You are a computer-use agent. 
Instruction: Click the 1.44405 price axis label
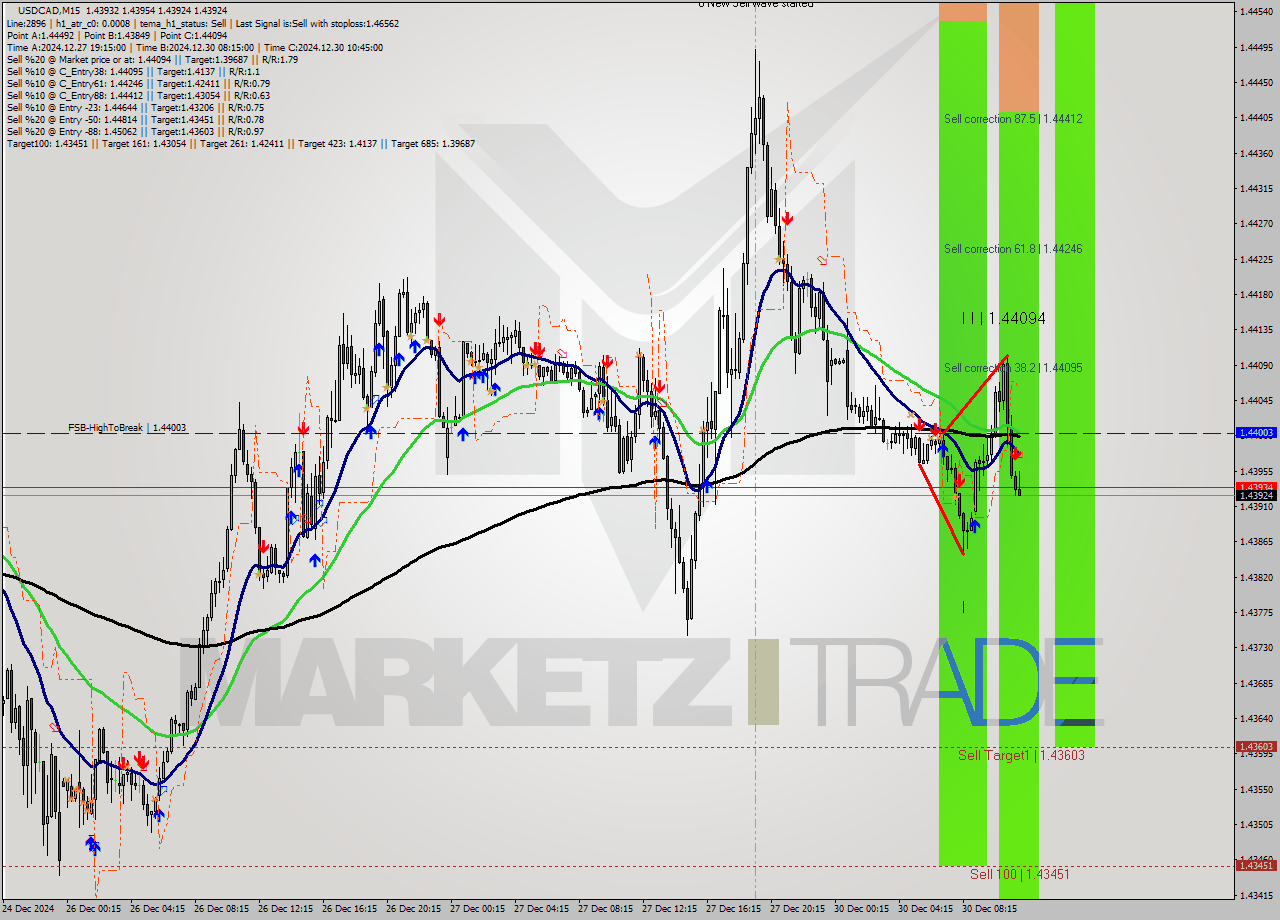click(1256, 118)
